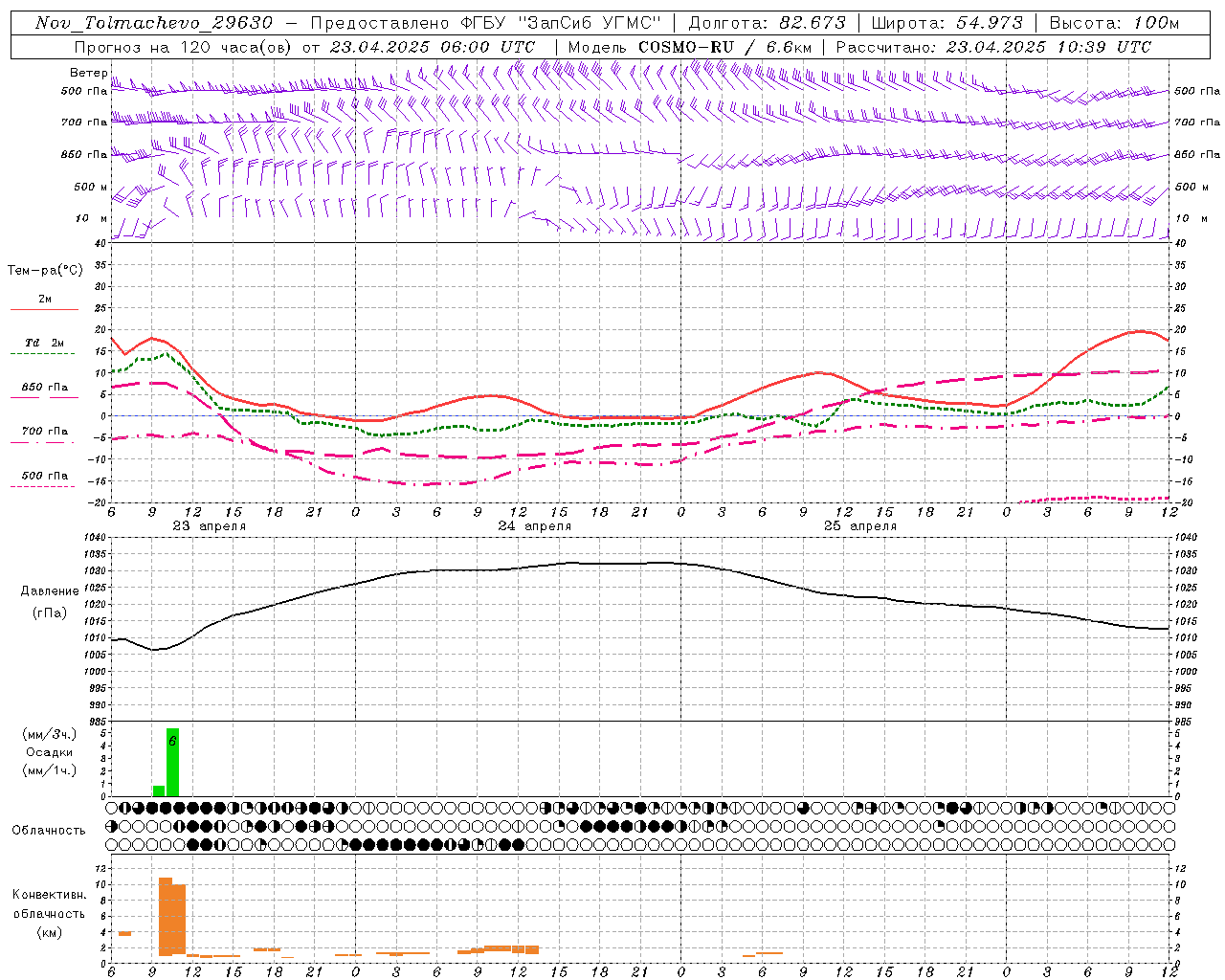Click the Тем-ра(°C) panel label

point(45,271)
